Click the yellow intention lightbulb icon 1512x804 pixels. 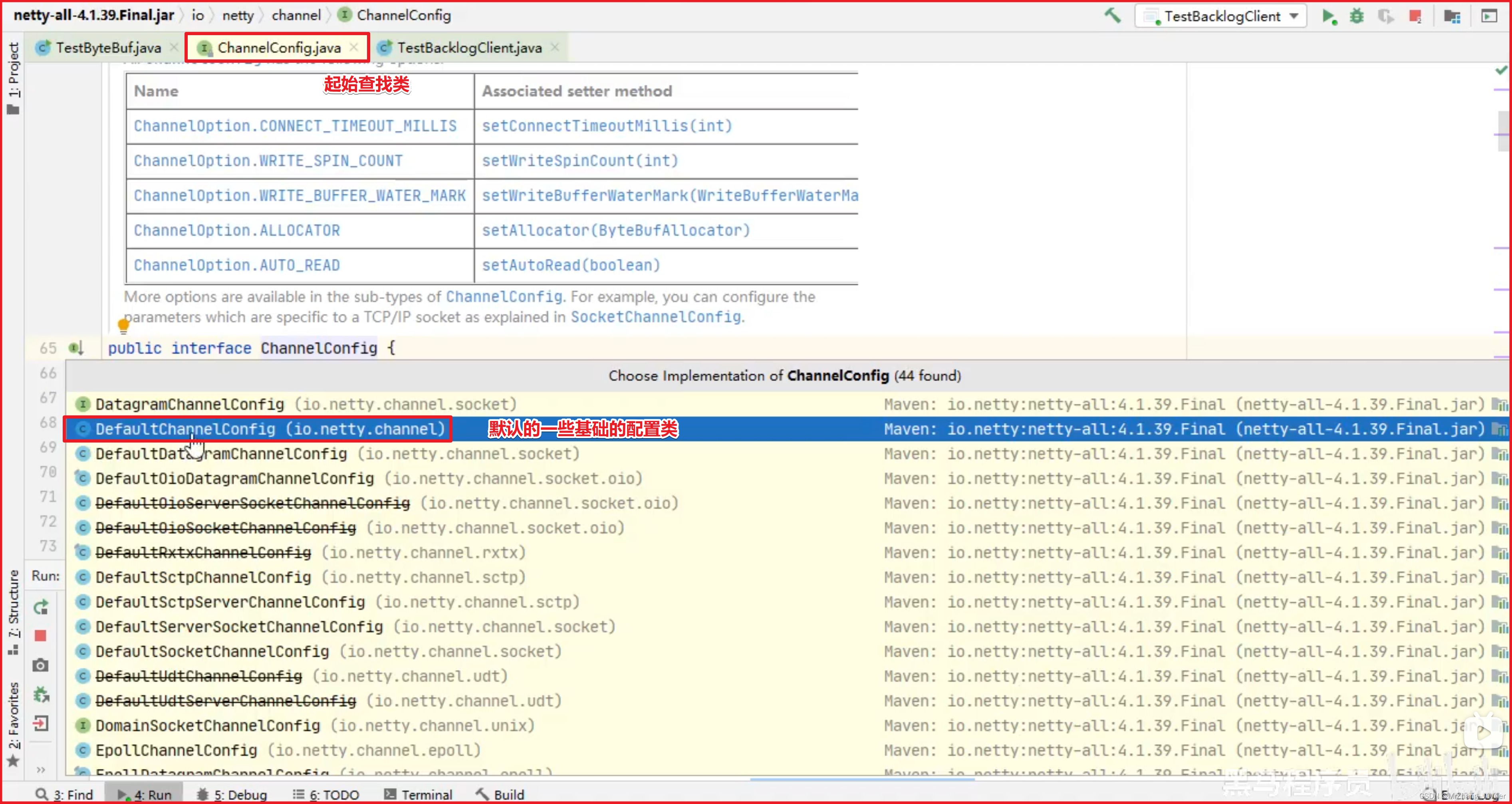(123, 325)
